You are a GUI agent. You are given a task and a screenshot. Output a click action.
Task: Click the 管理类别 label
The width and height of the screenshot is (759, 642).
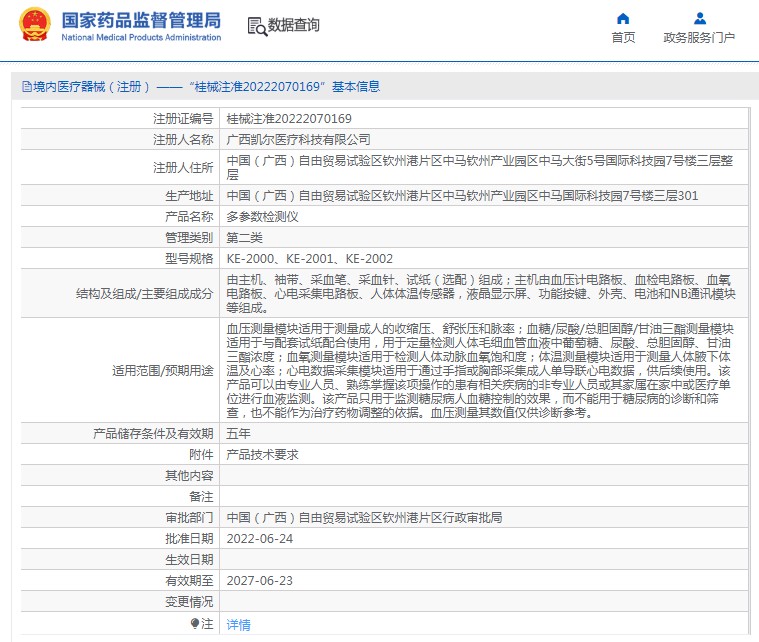click(189, 238)
